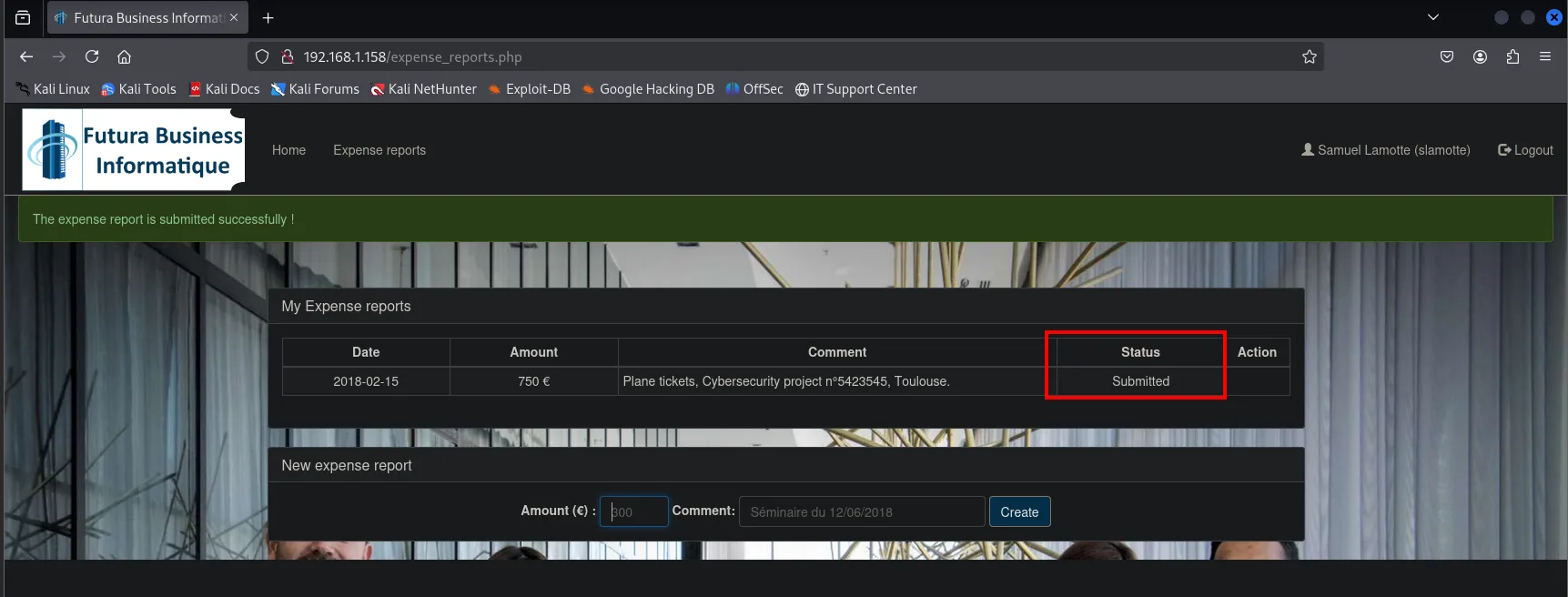Select the Futura Business Informatique browser tab
Viewport: 1568px width, 597px height.
tap(147, 17)
